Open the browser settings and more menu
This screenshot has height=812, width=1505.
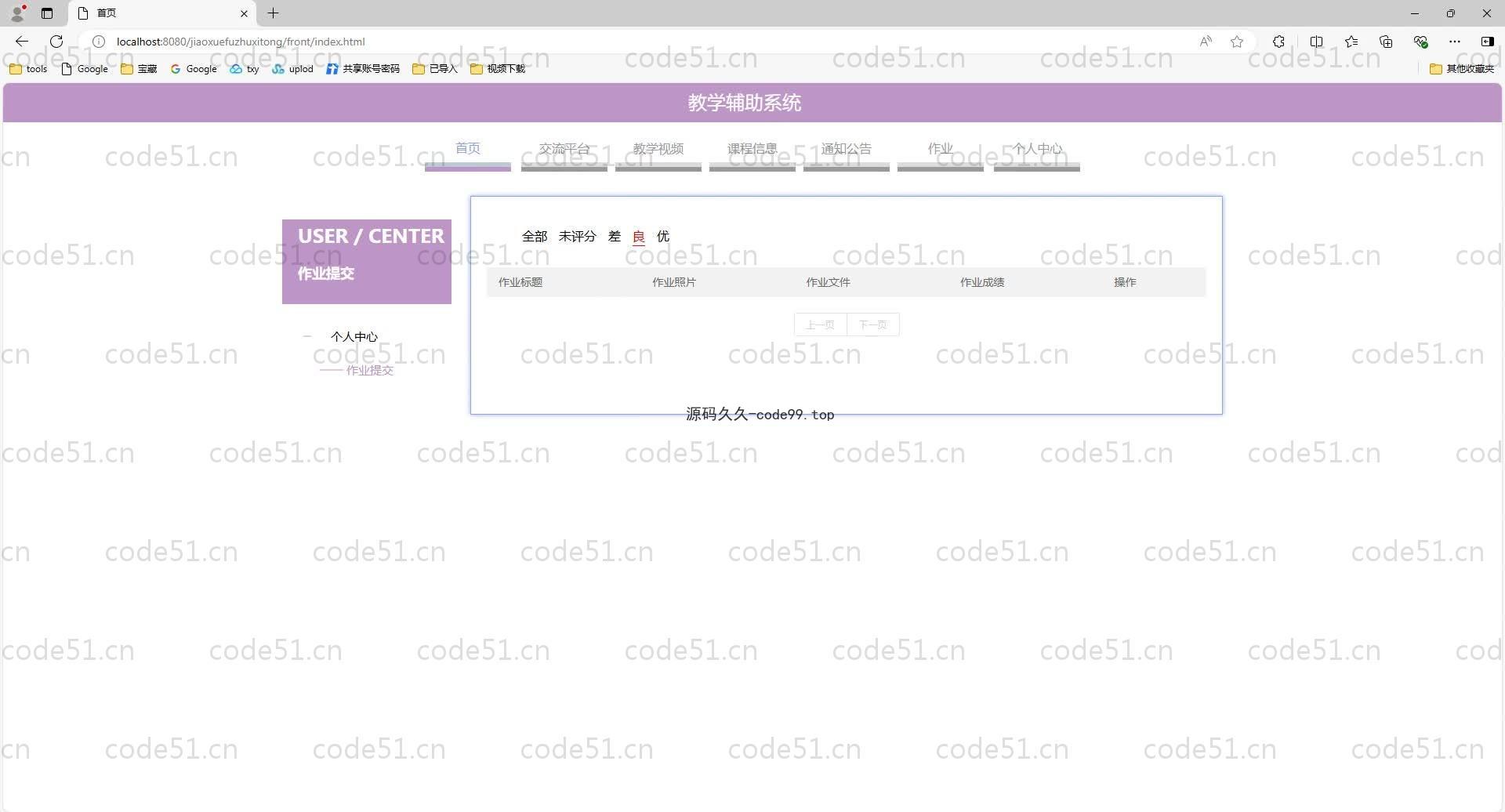(x=1455, y=42)
